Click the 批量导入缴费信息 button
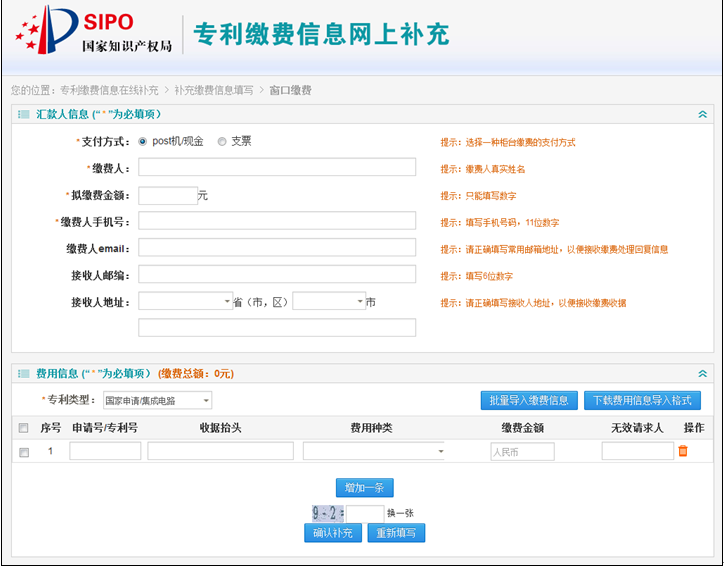This screenshot has height=566, width=724. tap(529, 400)
